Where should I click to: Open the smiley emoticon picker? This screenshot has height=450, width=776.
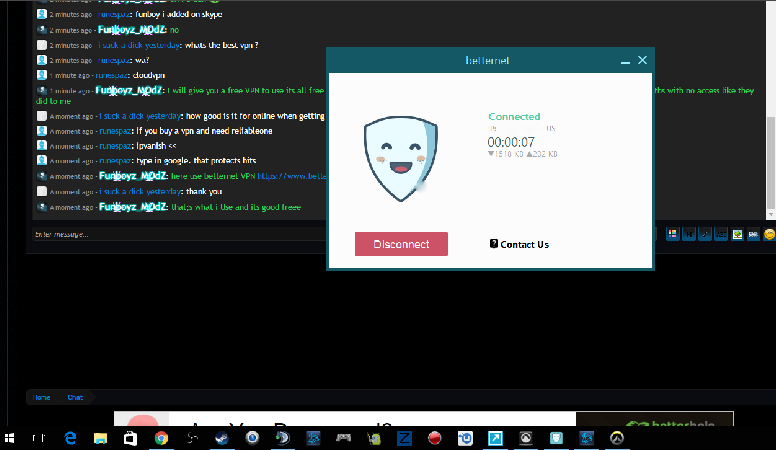(x=769, y=234)
